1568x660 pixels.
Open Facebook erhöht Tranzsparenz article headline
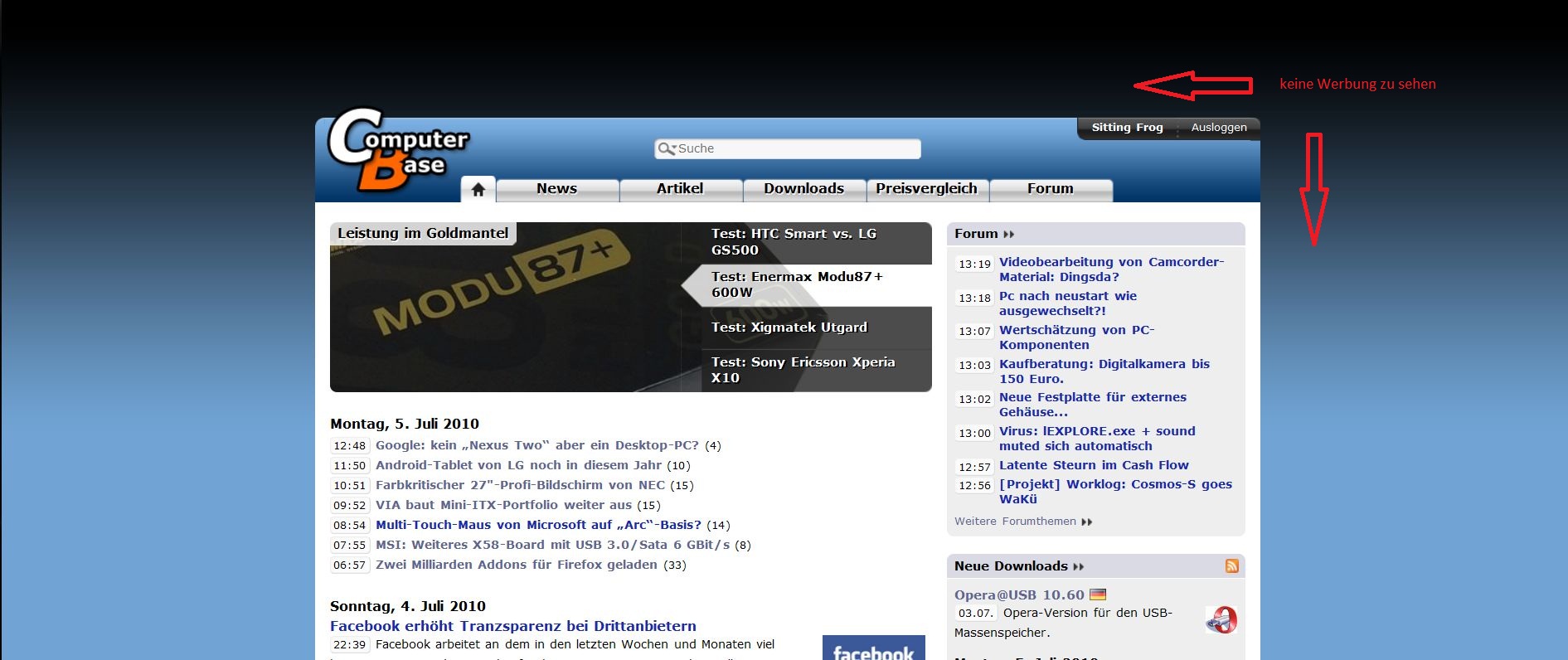(513, 626)
